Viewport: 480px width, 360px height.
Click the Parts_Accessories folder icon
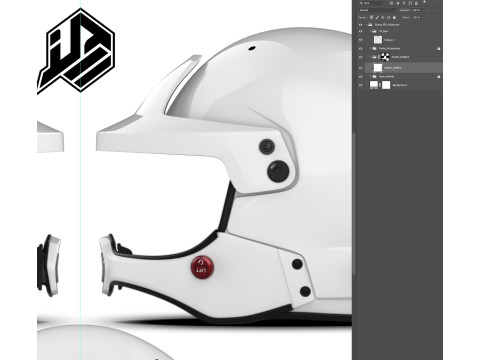tap(374, 48)
